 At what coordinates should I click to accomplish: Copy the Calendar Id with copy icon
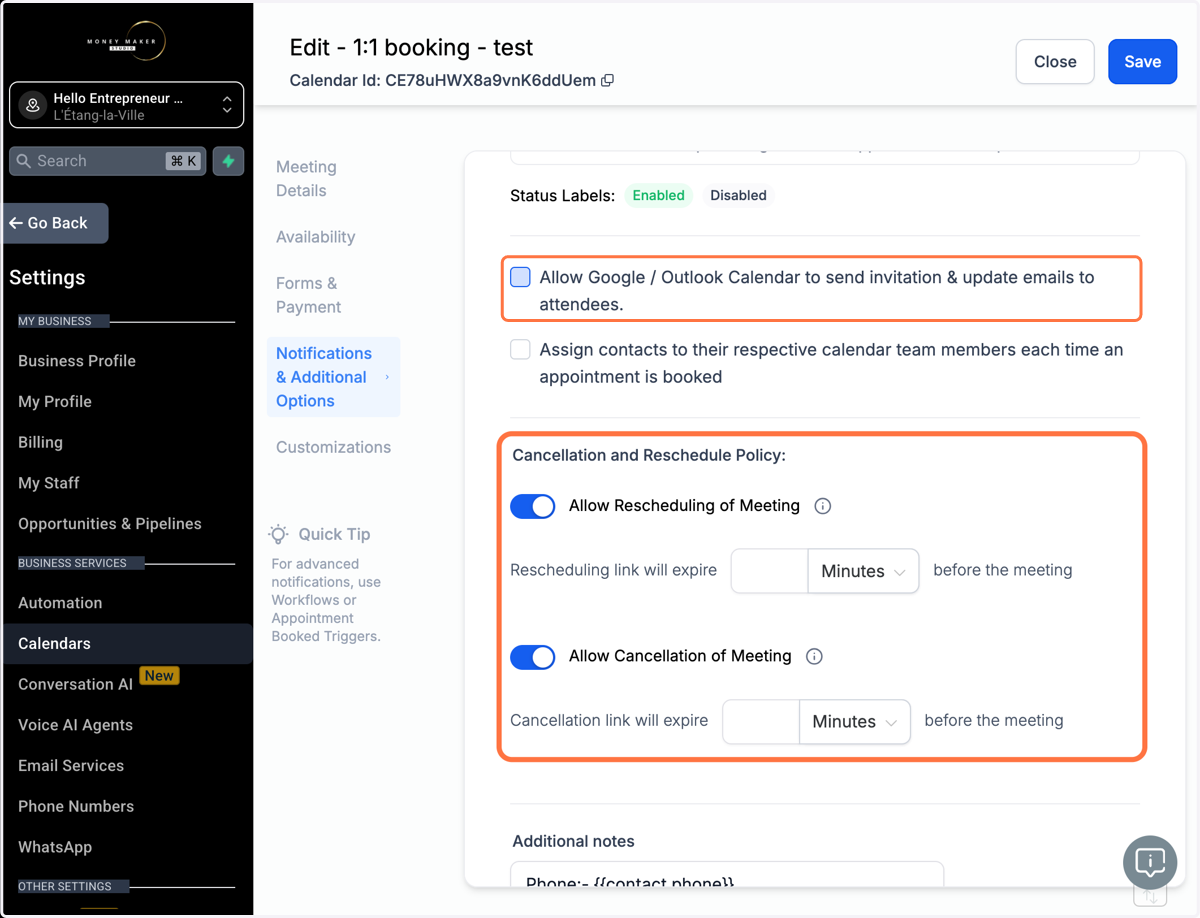click(607, 81)
